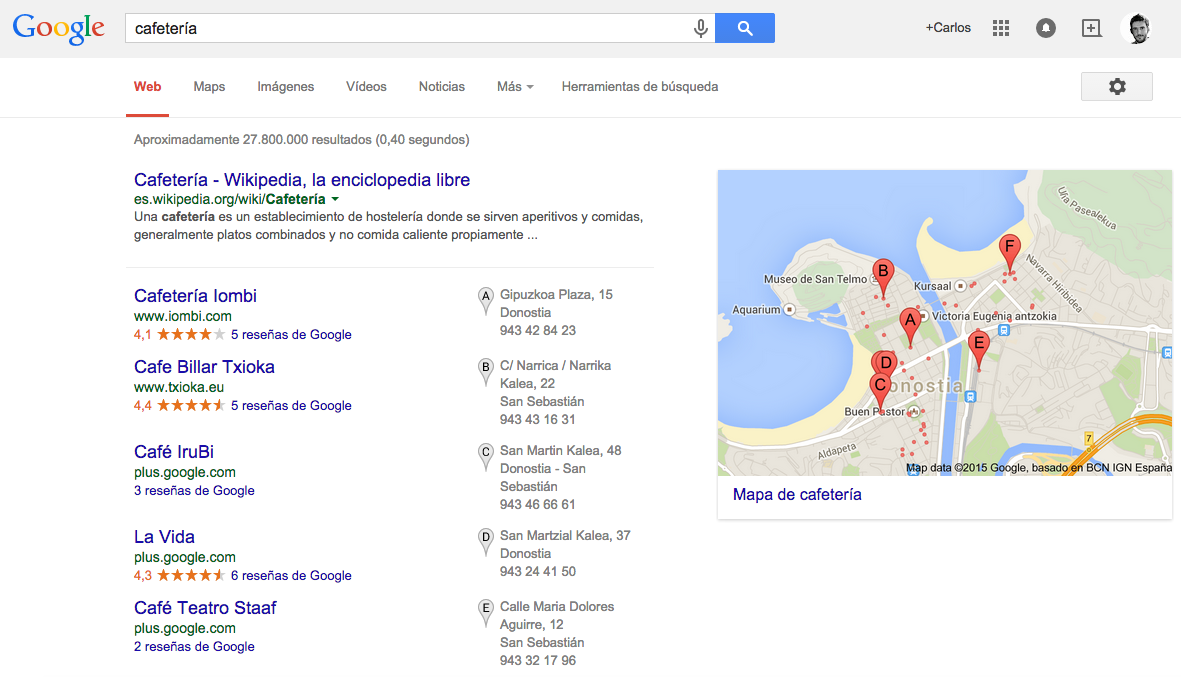Open the Google apps grid icon
1181x677 pixels.
point(1001,28)
